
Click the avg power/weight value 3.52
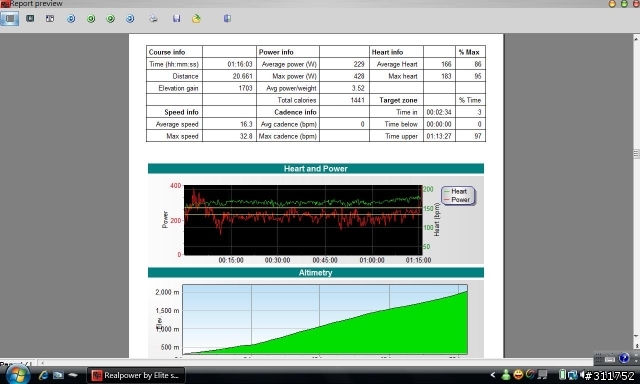[358, 88]
